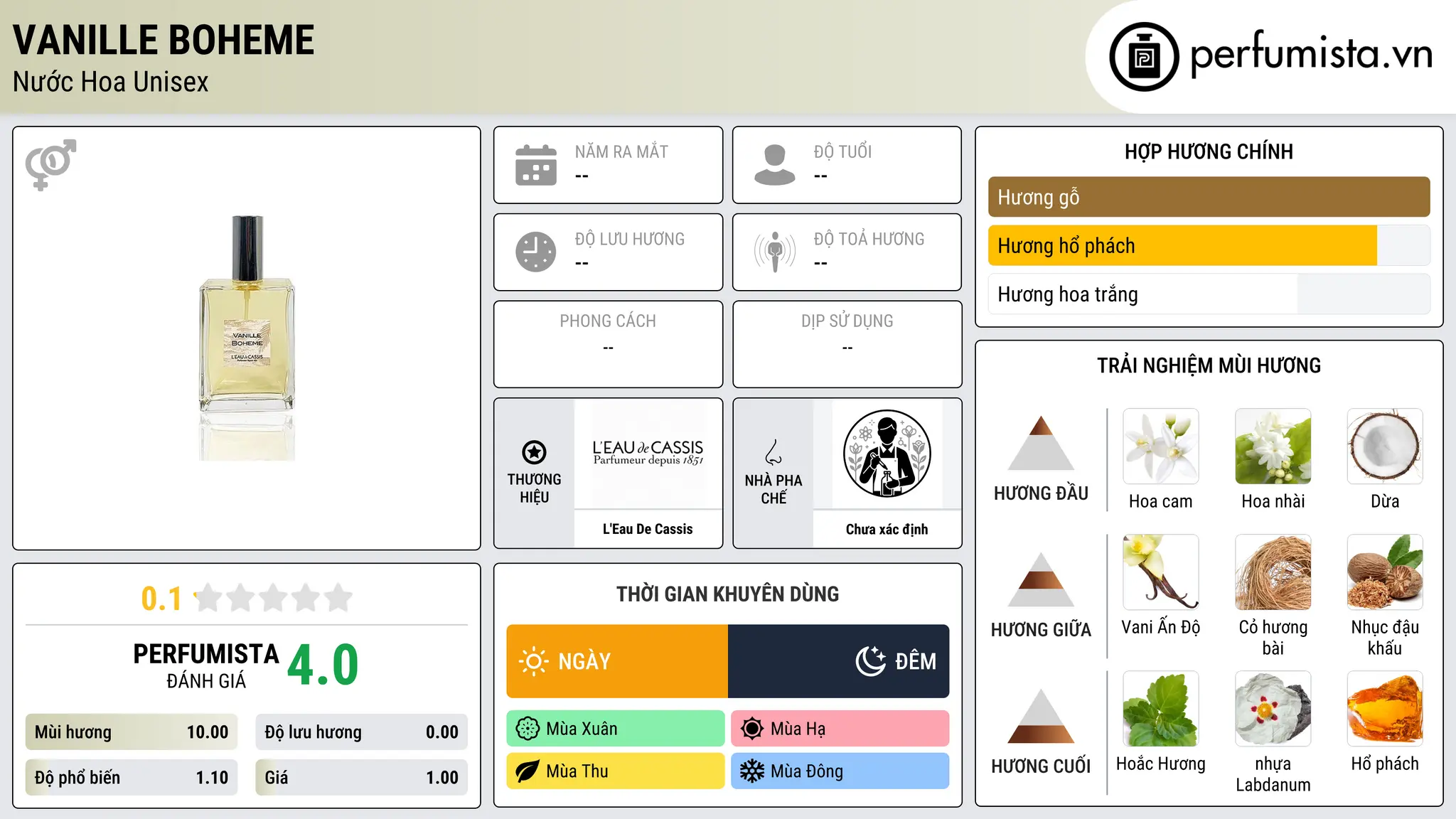This screenshot has height=819, width=1456.
Task: Select the Hổ phách amber note image
Action: click(1385, 709)
